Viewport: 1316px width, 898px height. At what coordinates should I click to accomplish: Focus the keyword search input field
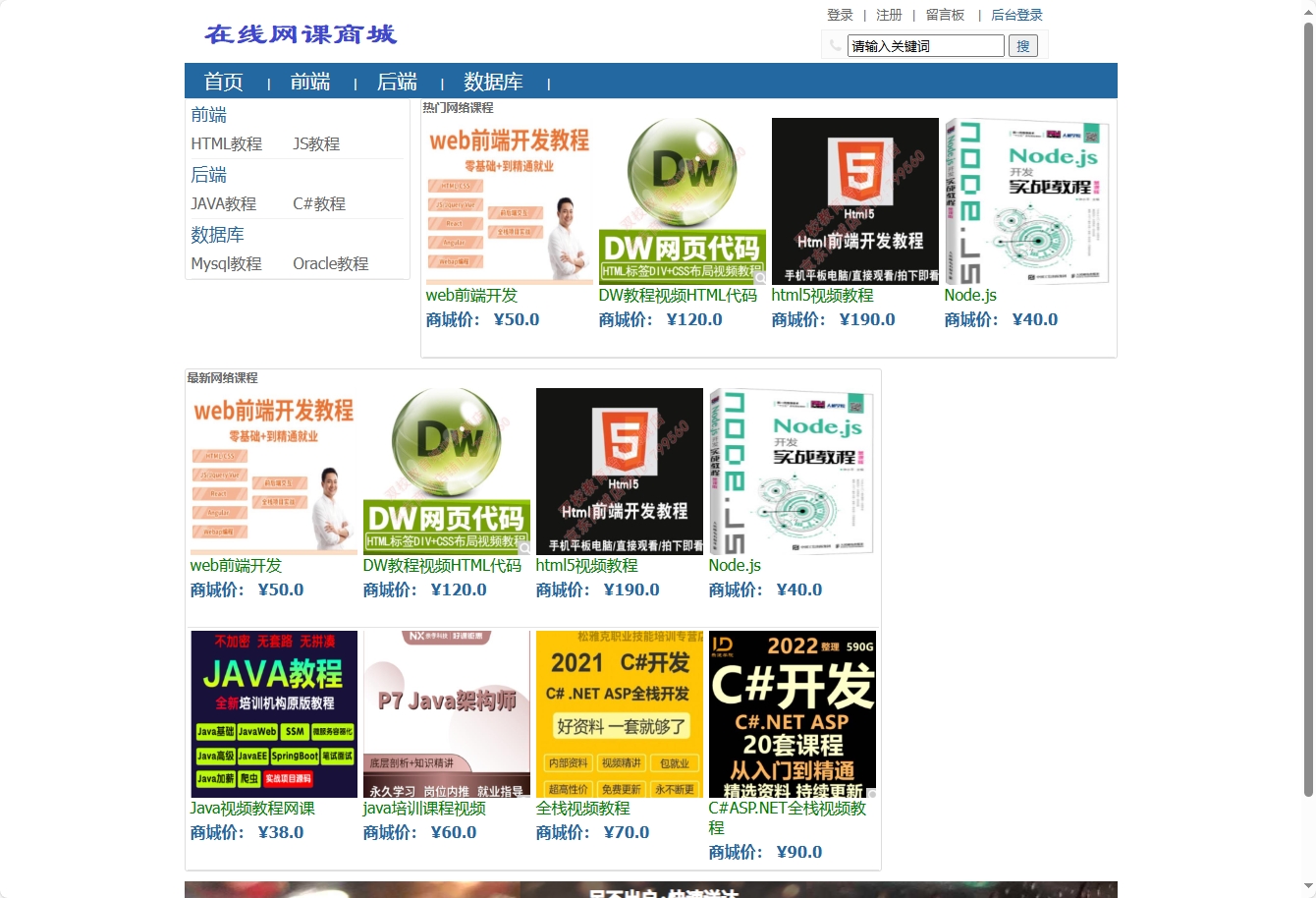coord(925,46)
